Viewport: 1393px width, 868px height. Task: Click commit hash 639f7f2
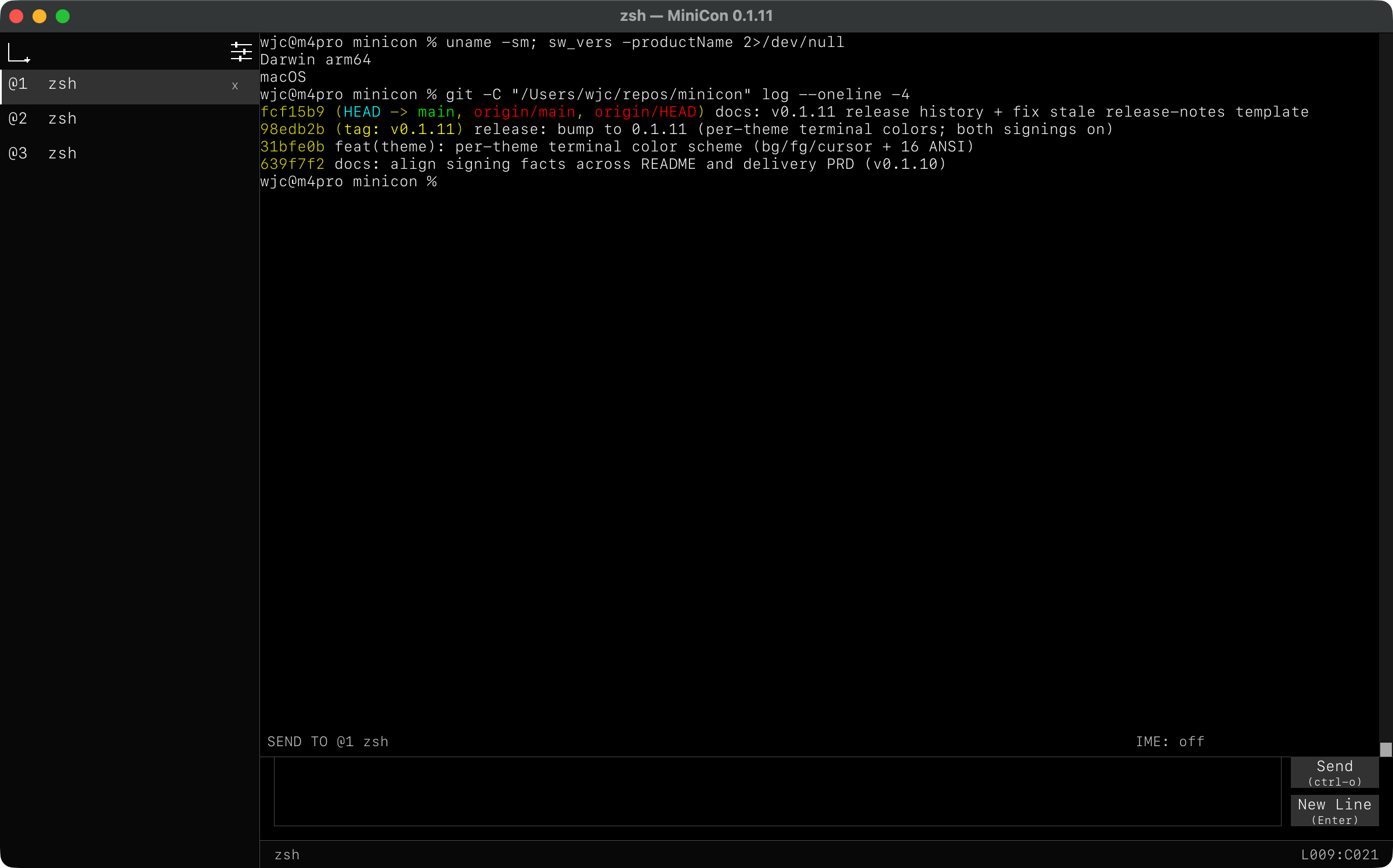[x=293, y=164]
